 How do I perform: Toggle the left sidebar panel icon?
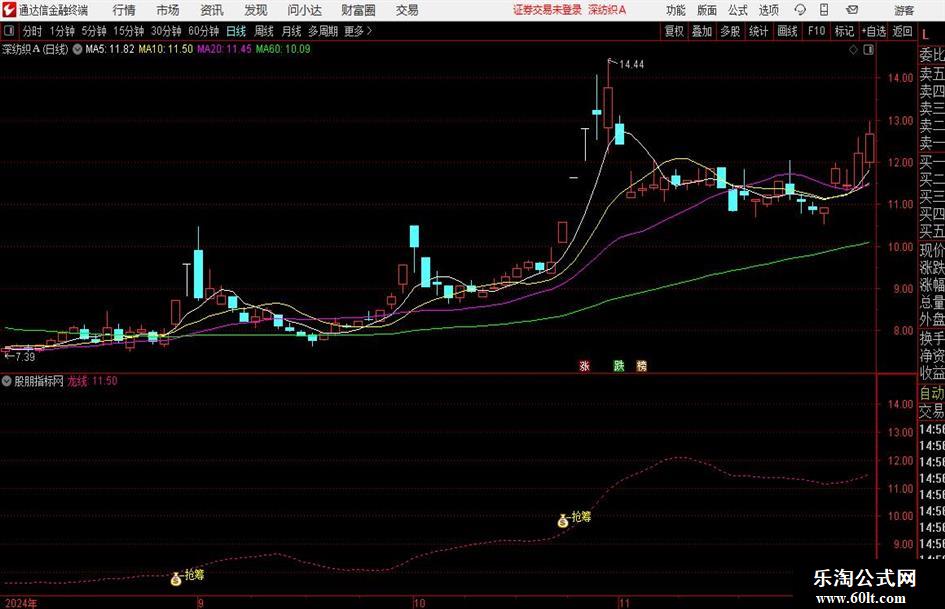click(x=9, y=31)
